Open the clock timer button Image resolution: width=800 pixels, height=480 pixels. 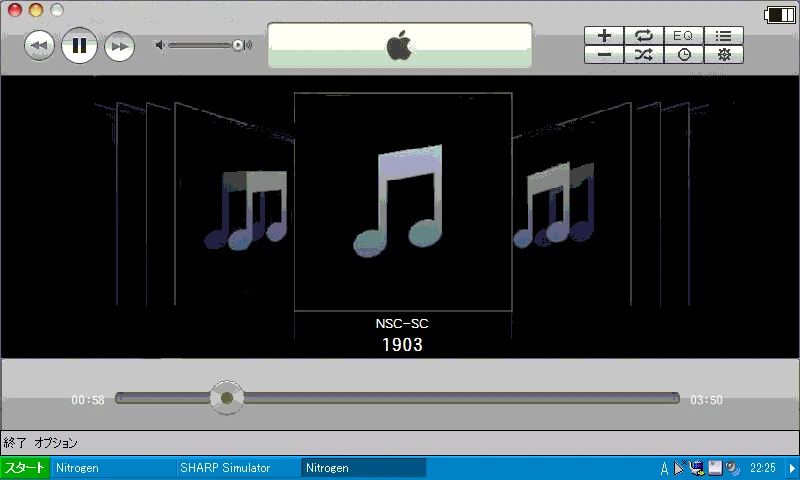tap(684, 54)
